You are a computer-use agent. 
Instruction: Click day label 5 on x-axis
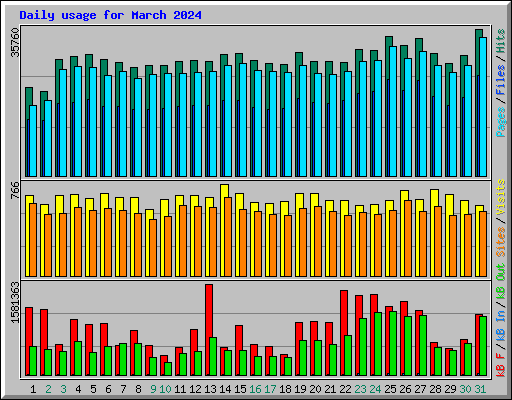93,389
